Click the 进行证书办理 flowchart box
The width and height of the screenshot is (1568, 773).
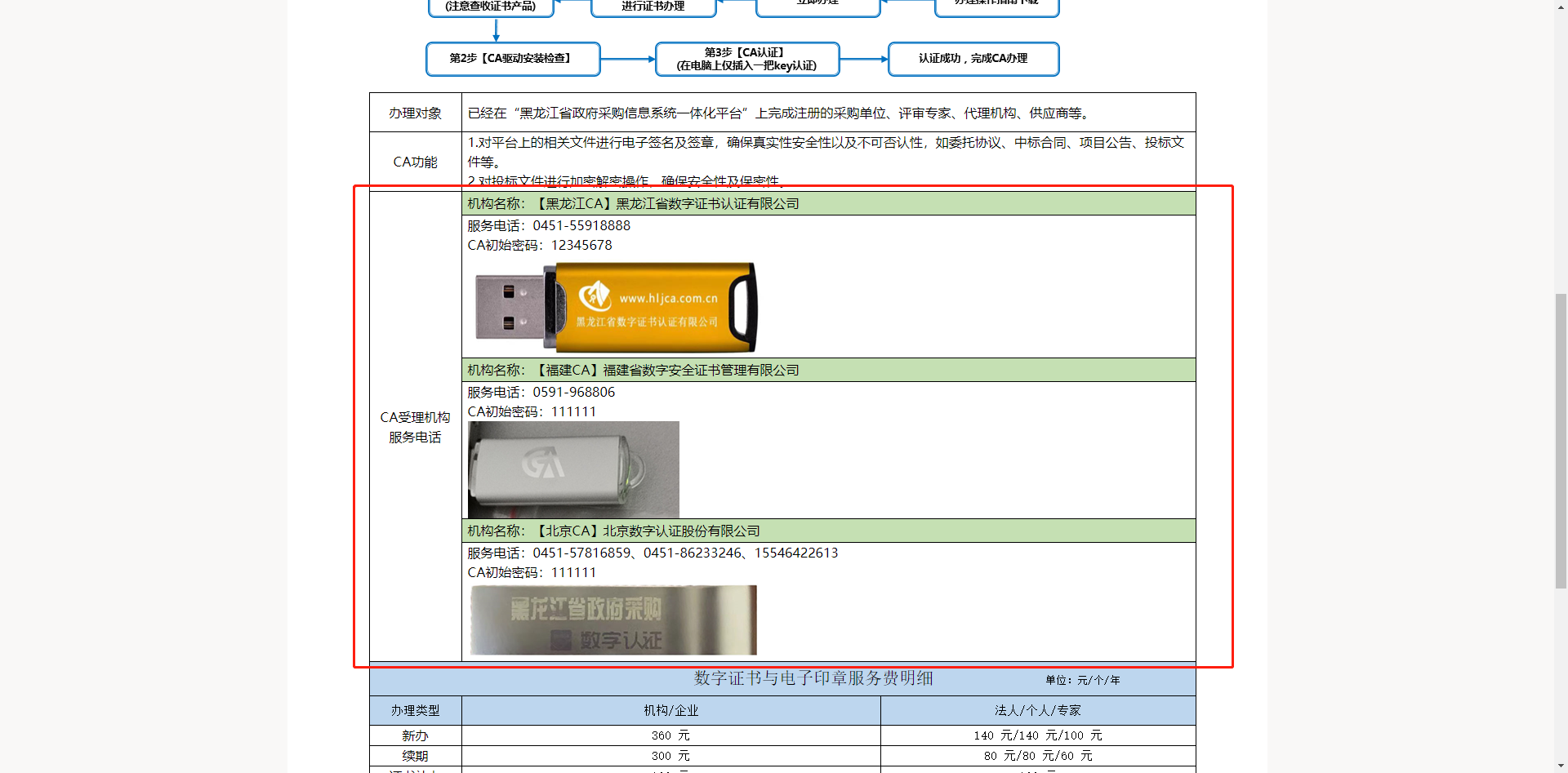pyautogui.click(x=653, y=7)
